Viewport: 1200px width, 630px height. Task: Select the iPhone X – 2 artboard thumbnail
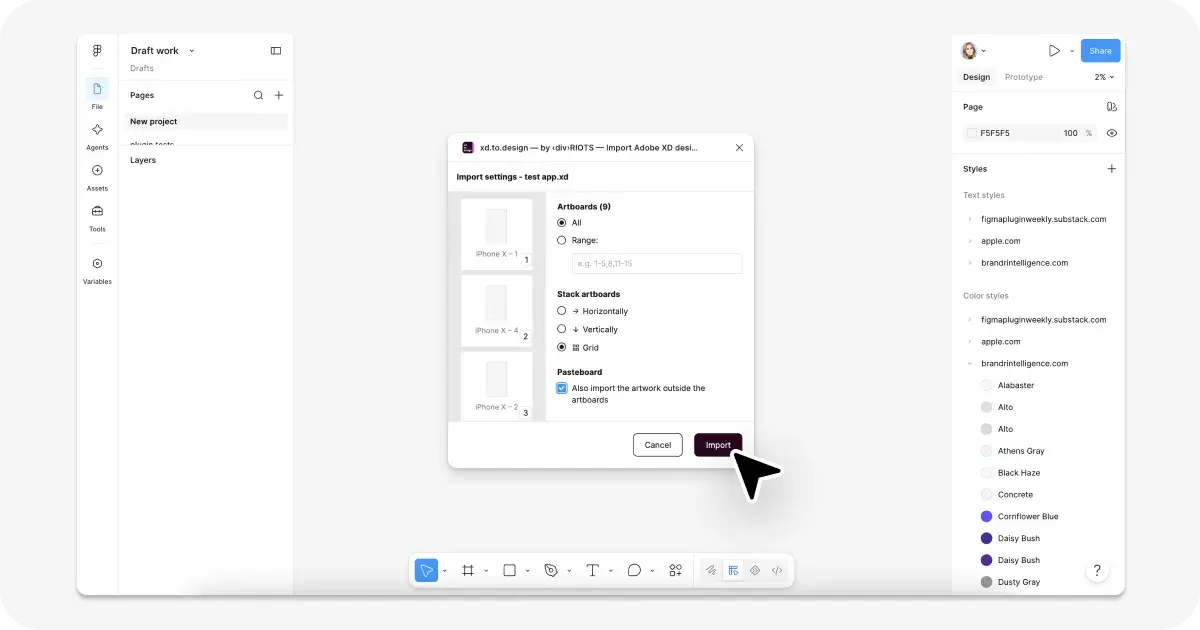pos(496,385)
